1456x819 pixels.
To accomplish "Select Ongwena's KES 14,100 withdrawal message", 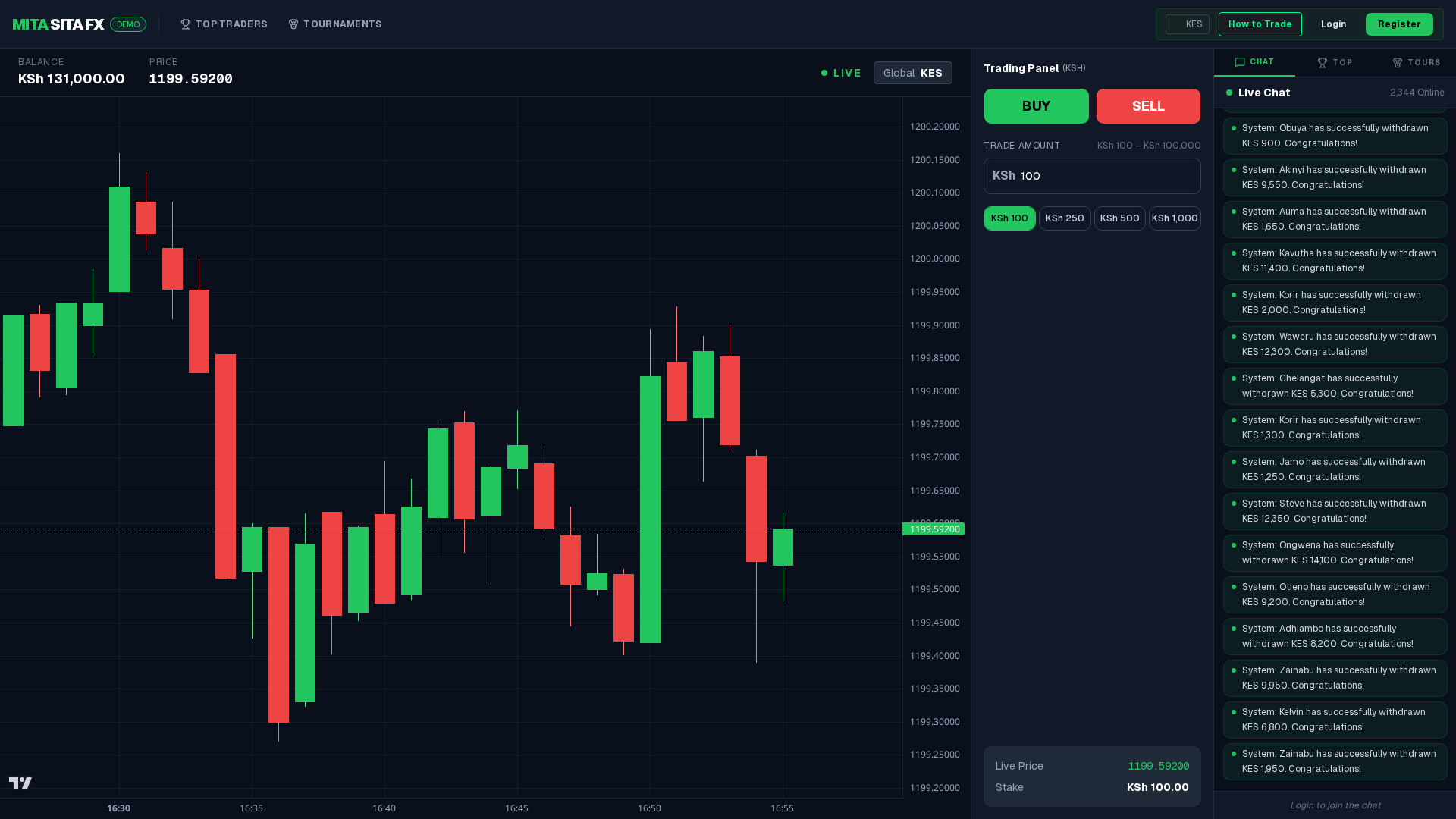I will pyautogui.click(x=1335, y=553).
